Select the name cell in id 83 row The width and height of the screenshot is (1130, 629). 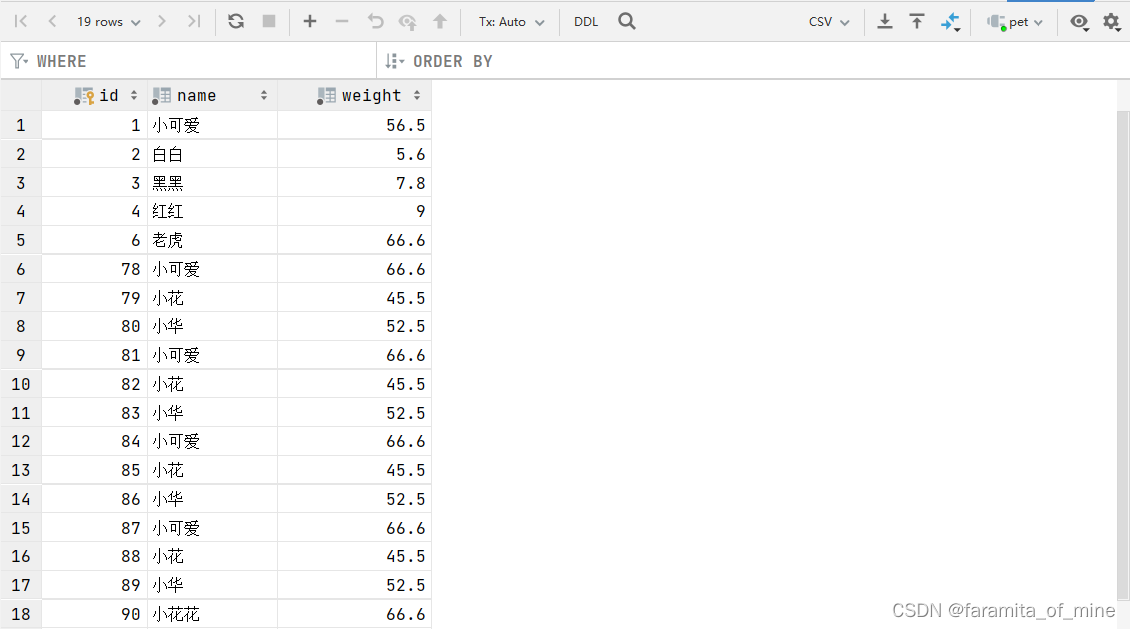pos(213,413)
